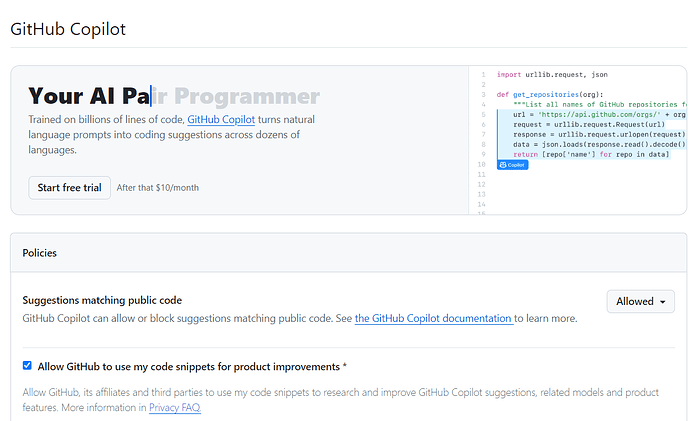The image size is (689, 421).
Task: Click the import urllib.request code line
Action: point(552,75)
